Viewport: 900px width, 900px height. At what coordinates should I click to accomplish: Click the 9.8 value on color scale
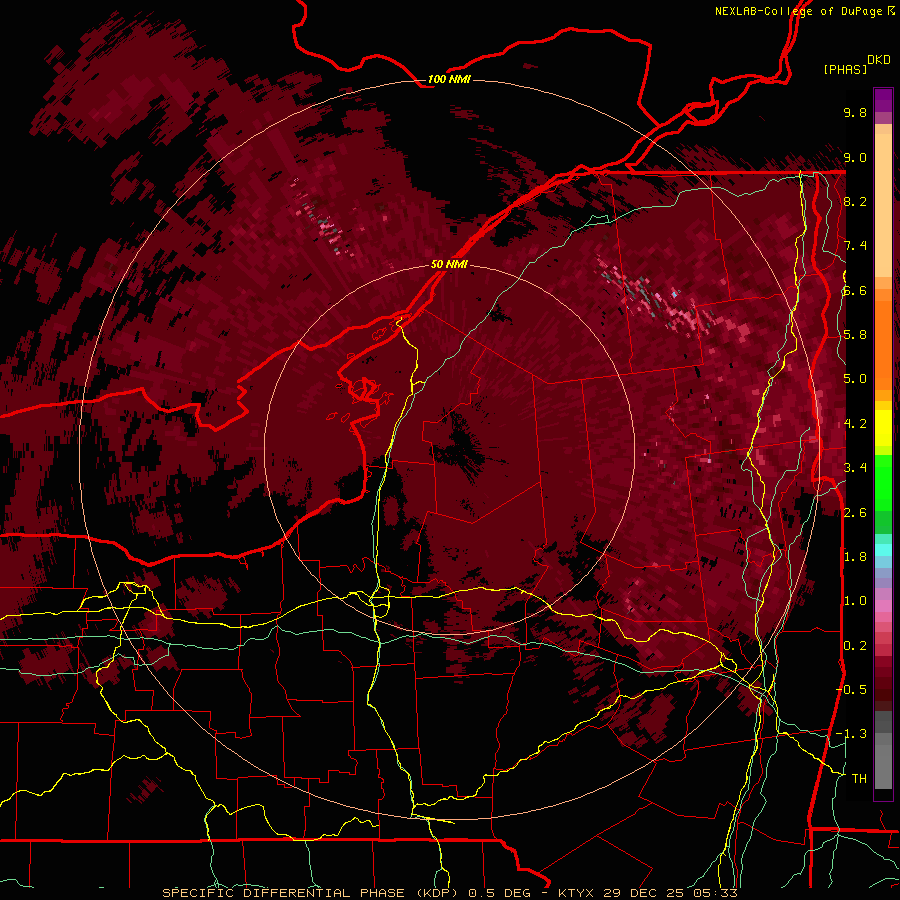(x=855, y=112)
